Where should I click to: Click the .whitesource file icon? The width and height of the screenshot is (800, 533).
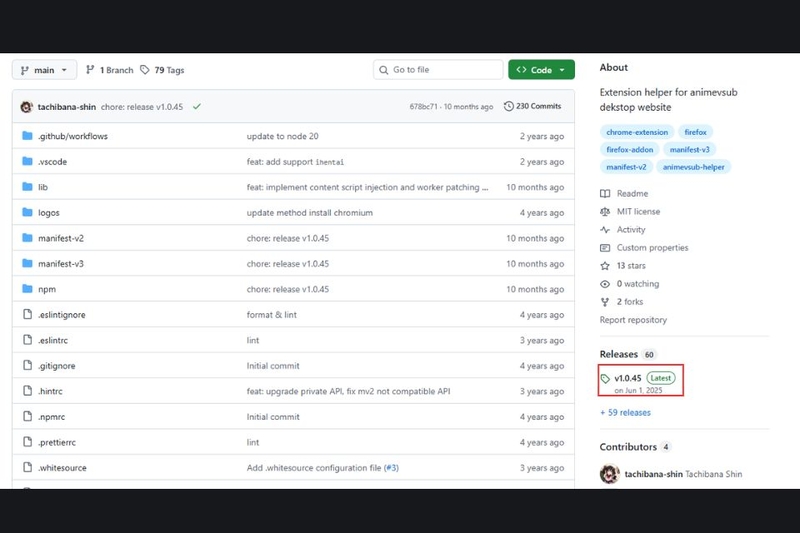tap(28, 467)
